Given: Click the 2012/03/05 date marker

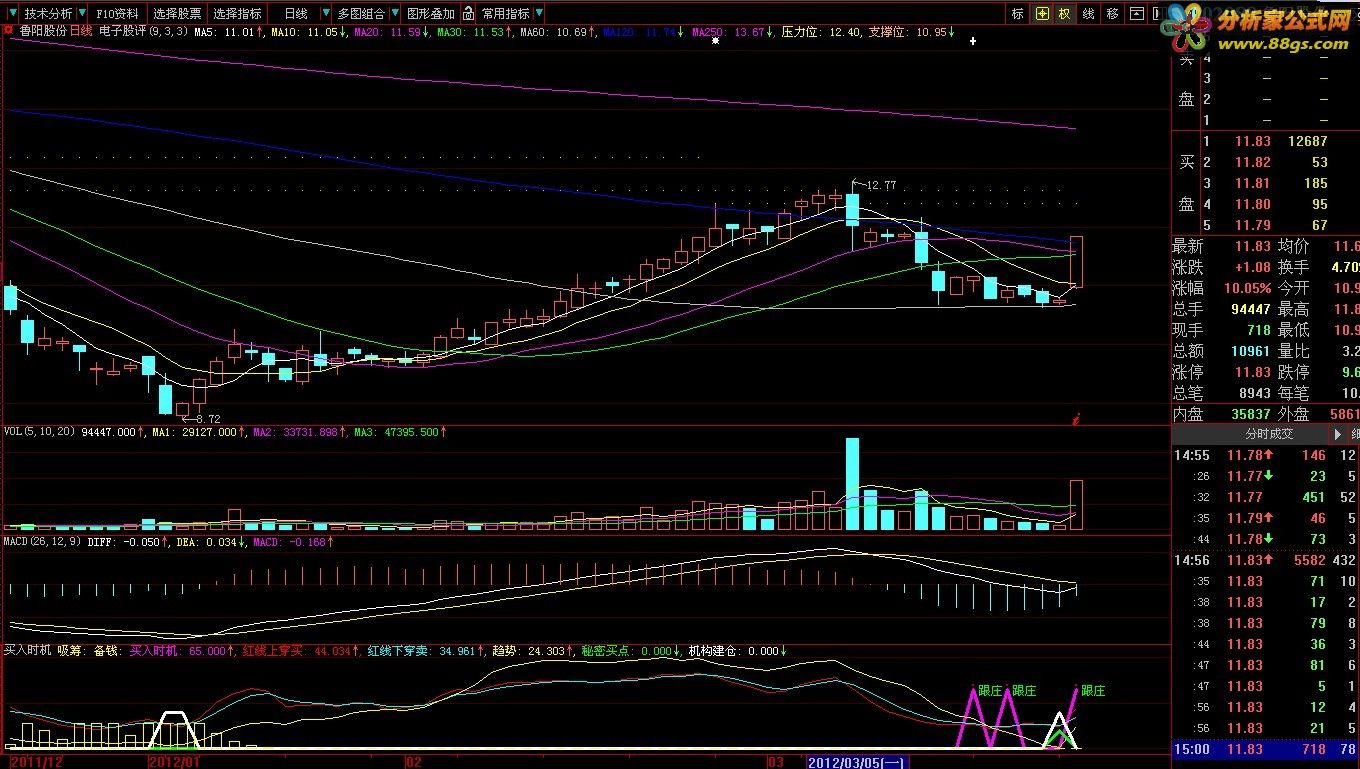Looking at the screenshot, I should click(856, 762).
